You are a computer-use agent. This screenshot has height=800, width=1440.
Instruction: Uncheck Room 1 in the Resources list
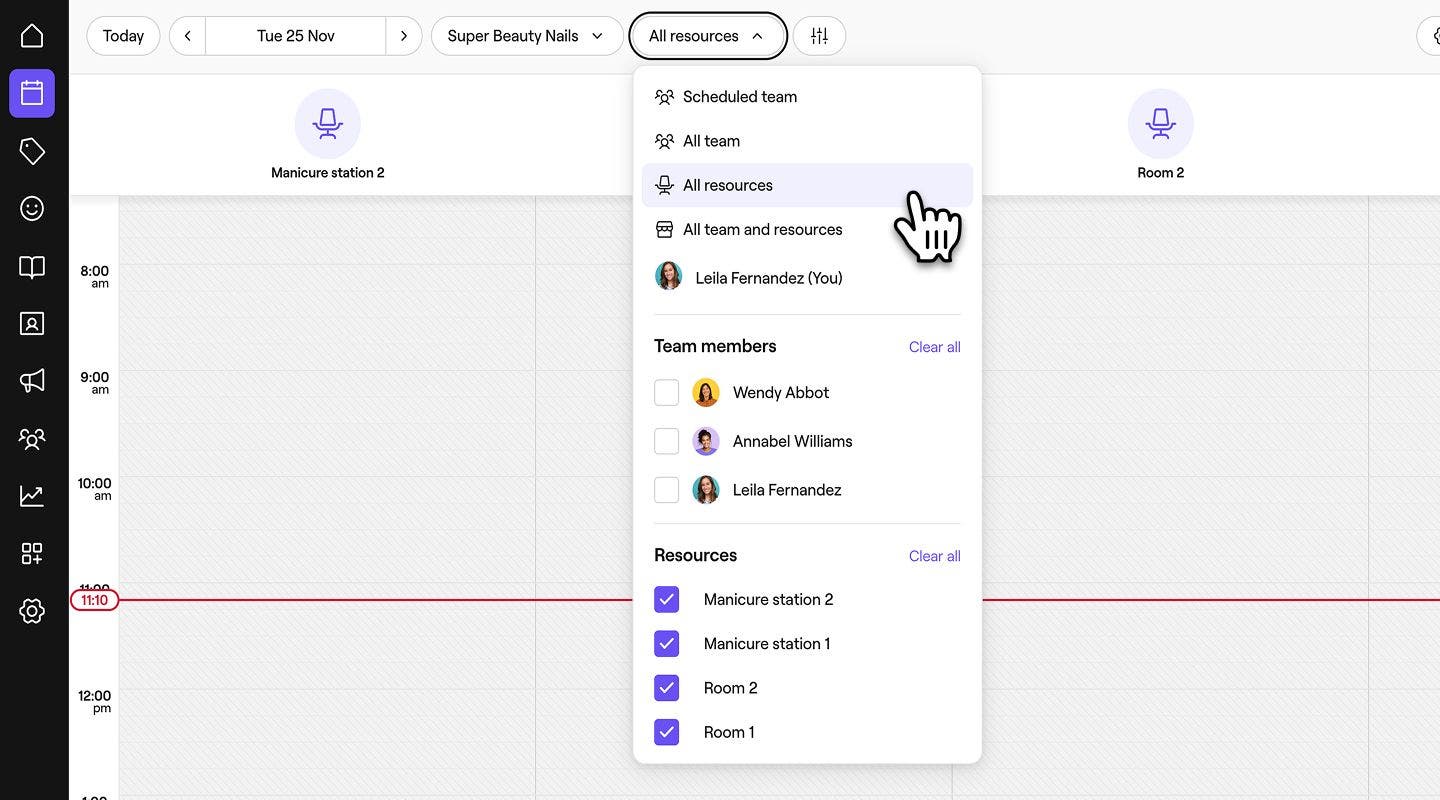click(667, 732)
